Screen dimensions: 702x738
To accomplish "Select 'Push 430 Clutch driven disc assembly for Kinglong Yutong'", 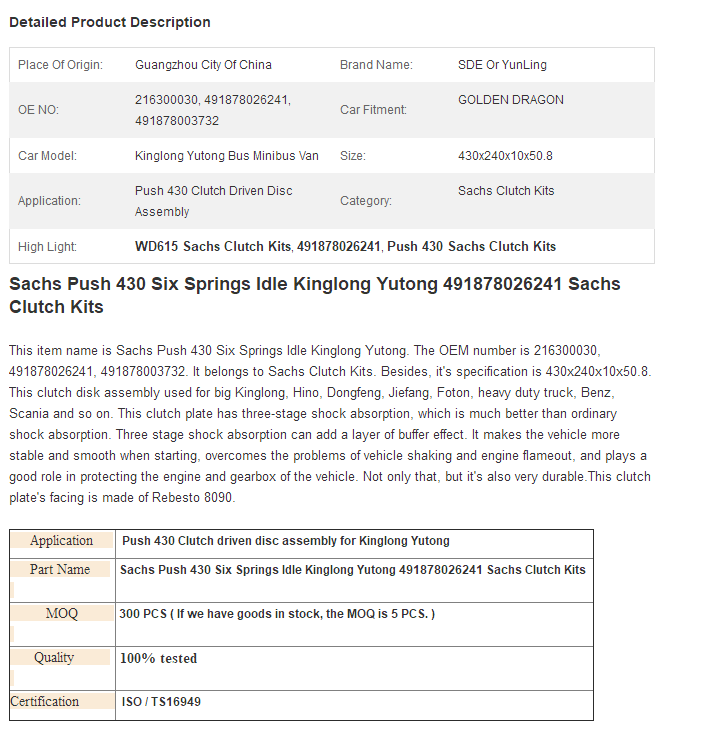I will coord(286,541).
